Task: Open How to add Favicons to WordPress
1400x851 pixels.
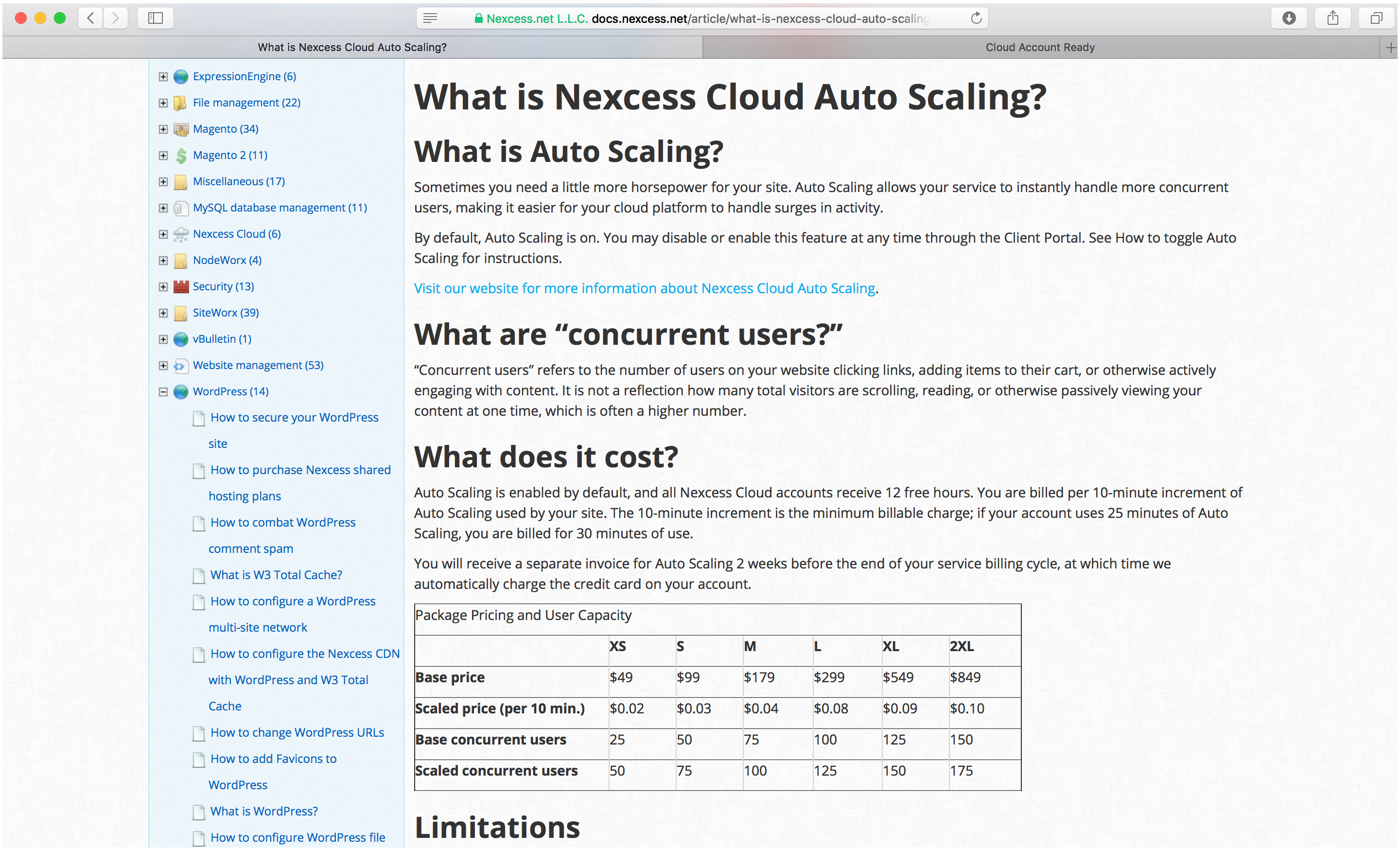Action: [273, 771]
